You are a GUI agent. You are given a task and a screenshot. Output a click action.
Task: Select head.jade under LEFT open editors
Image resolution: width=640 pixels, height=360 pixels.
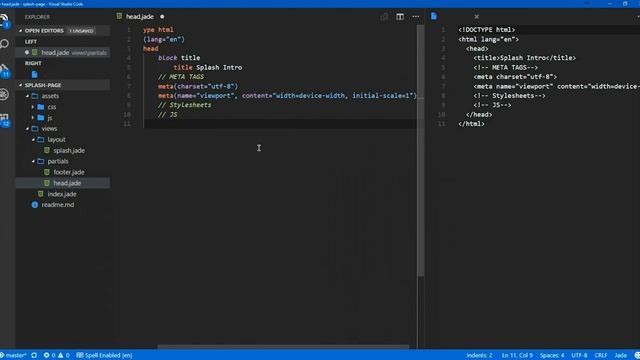pyautogui.click(x=63, y=52)
